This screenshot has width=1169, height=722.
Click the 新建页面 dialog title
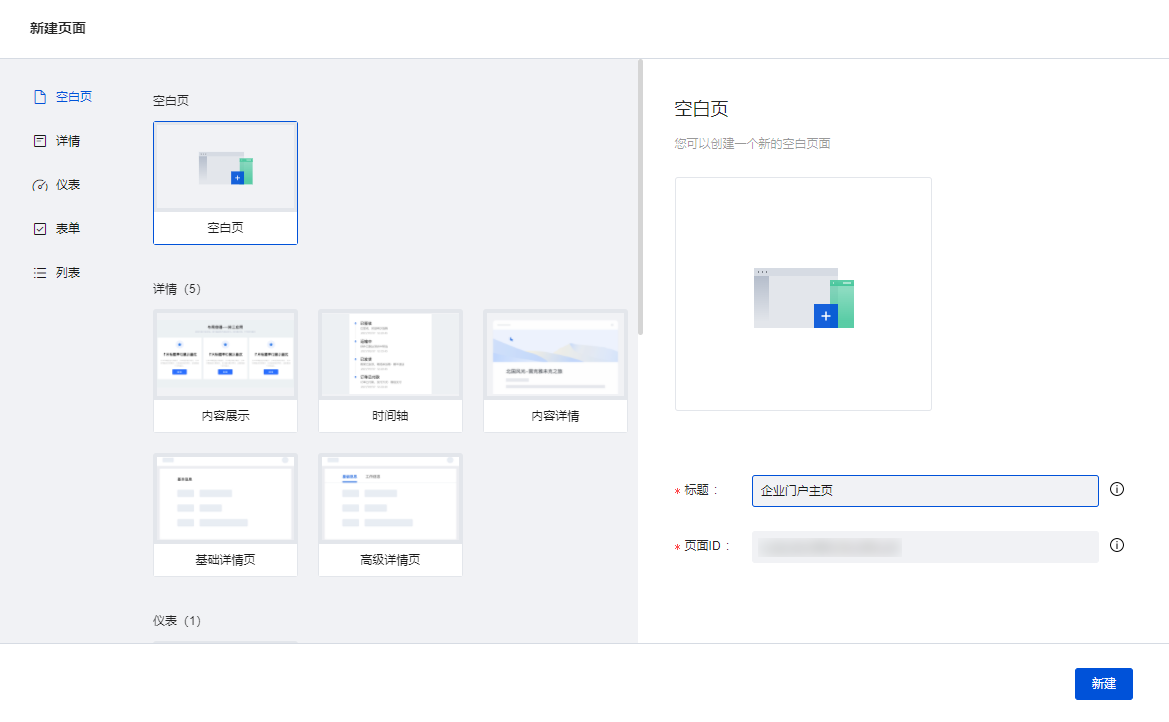tap(57, 28)
